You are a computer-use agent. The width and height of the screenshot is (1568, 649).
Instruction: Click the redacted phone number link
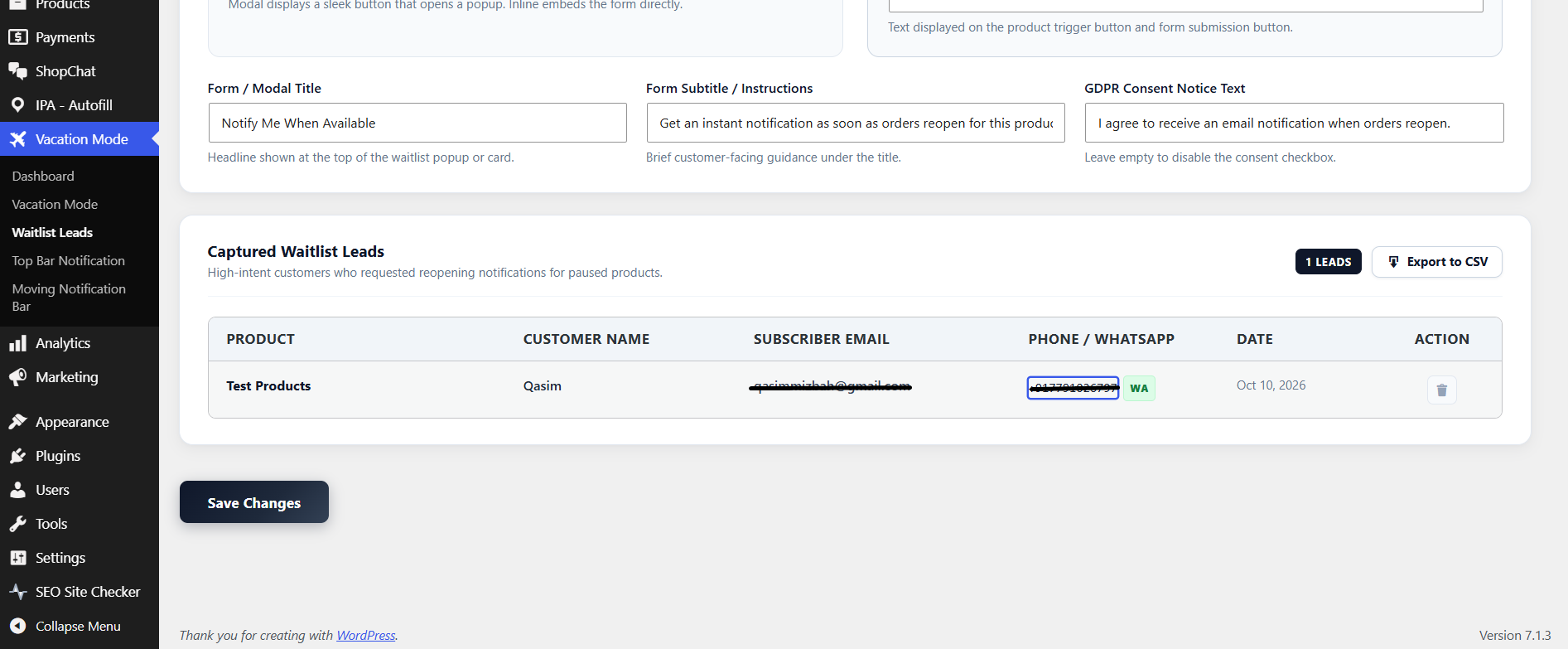(x=1073, y=388)
